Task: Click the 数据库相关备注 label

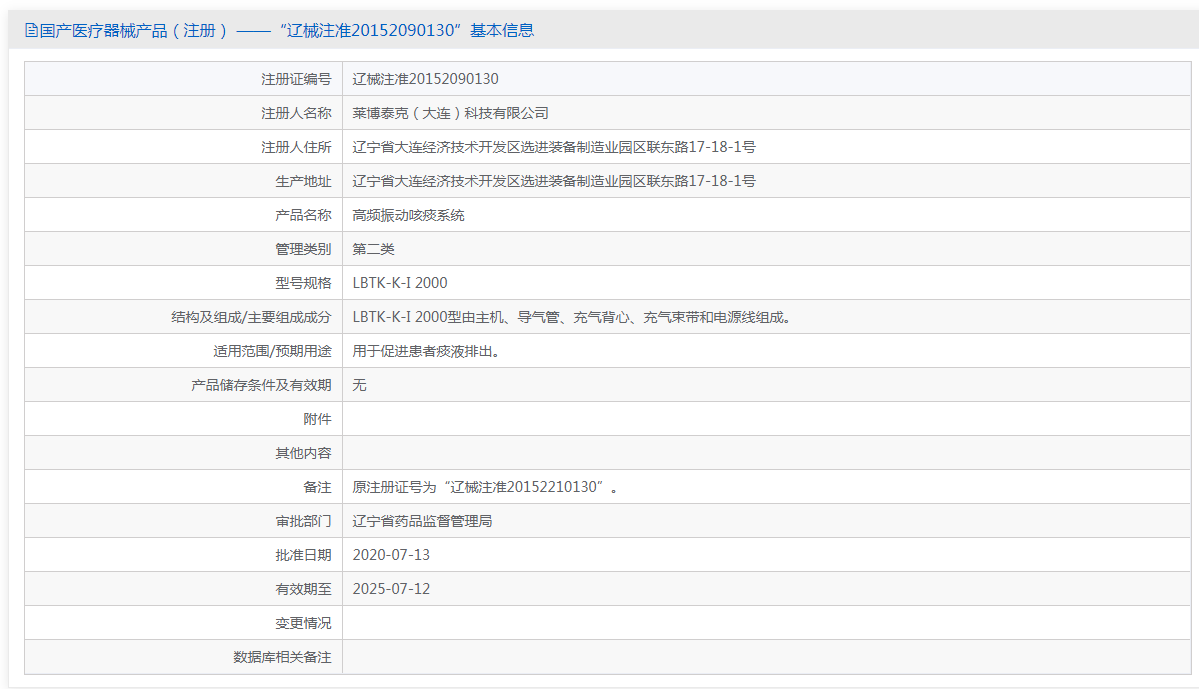Action: tap(282, 658)
